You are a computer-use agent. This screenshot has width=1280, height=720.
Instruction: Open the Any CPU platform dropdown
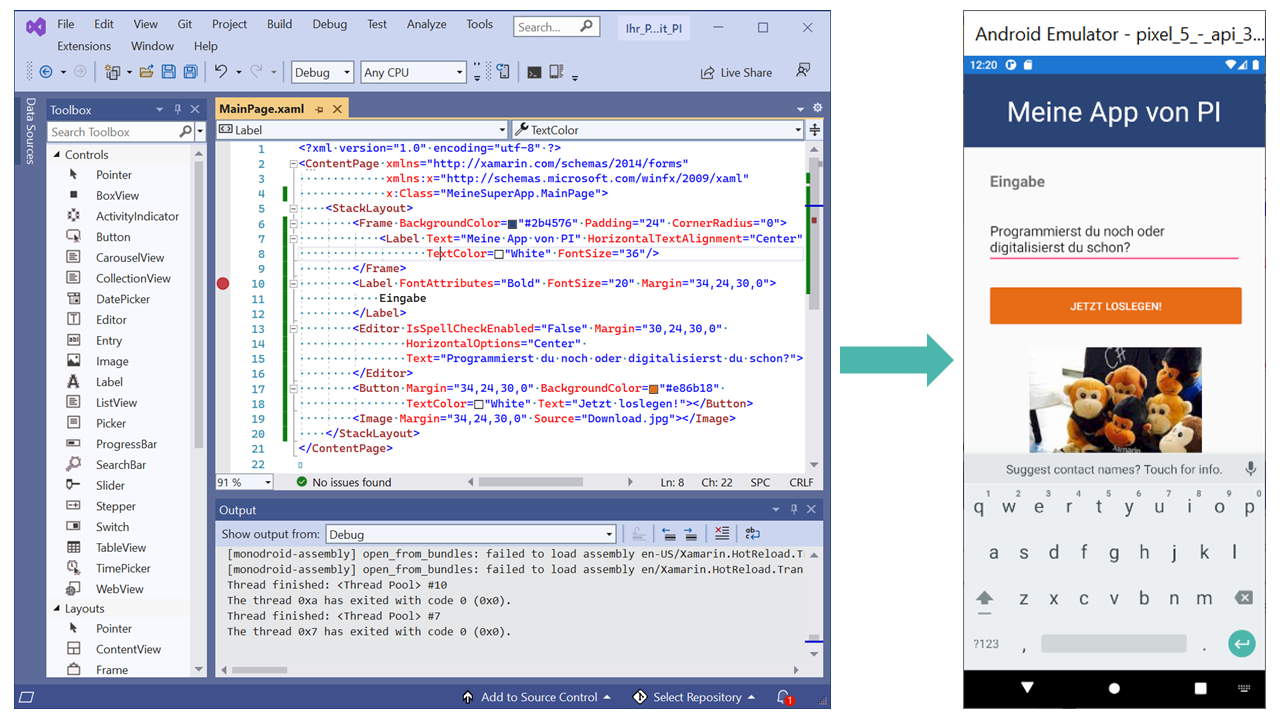point(413,72)
